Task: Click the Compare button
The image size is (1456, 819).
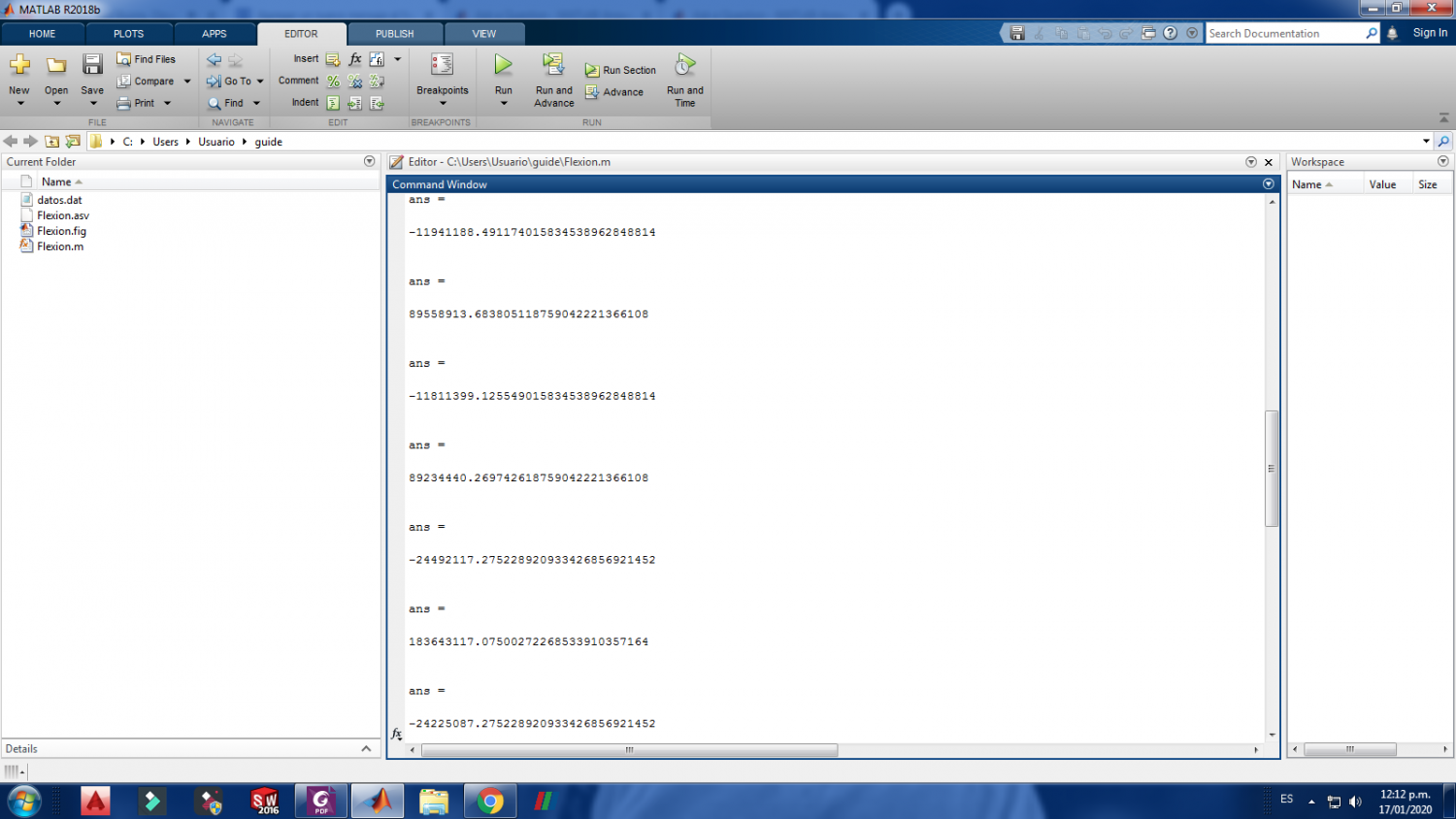Action: [146, 82]
